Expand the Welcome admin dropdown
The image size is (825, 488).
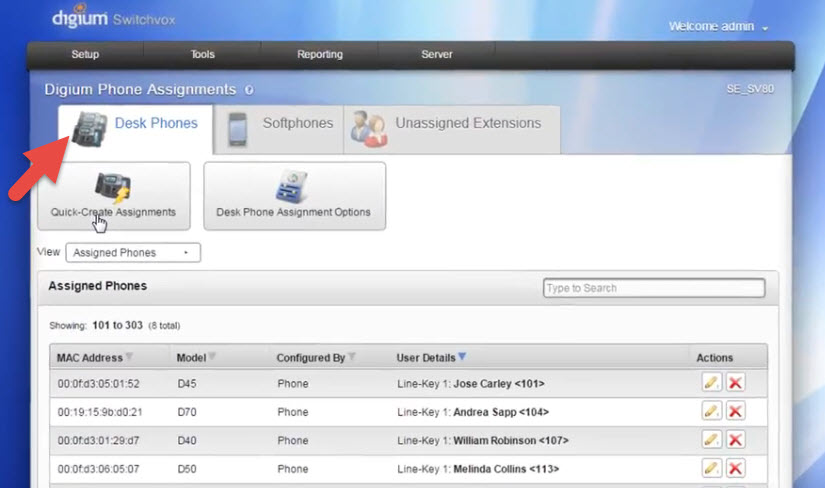(x=718, y=26)
